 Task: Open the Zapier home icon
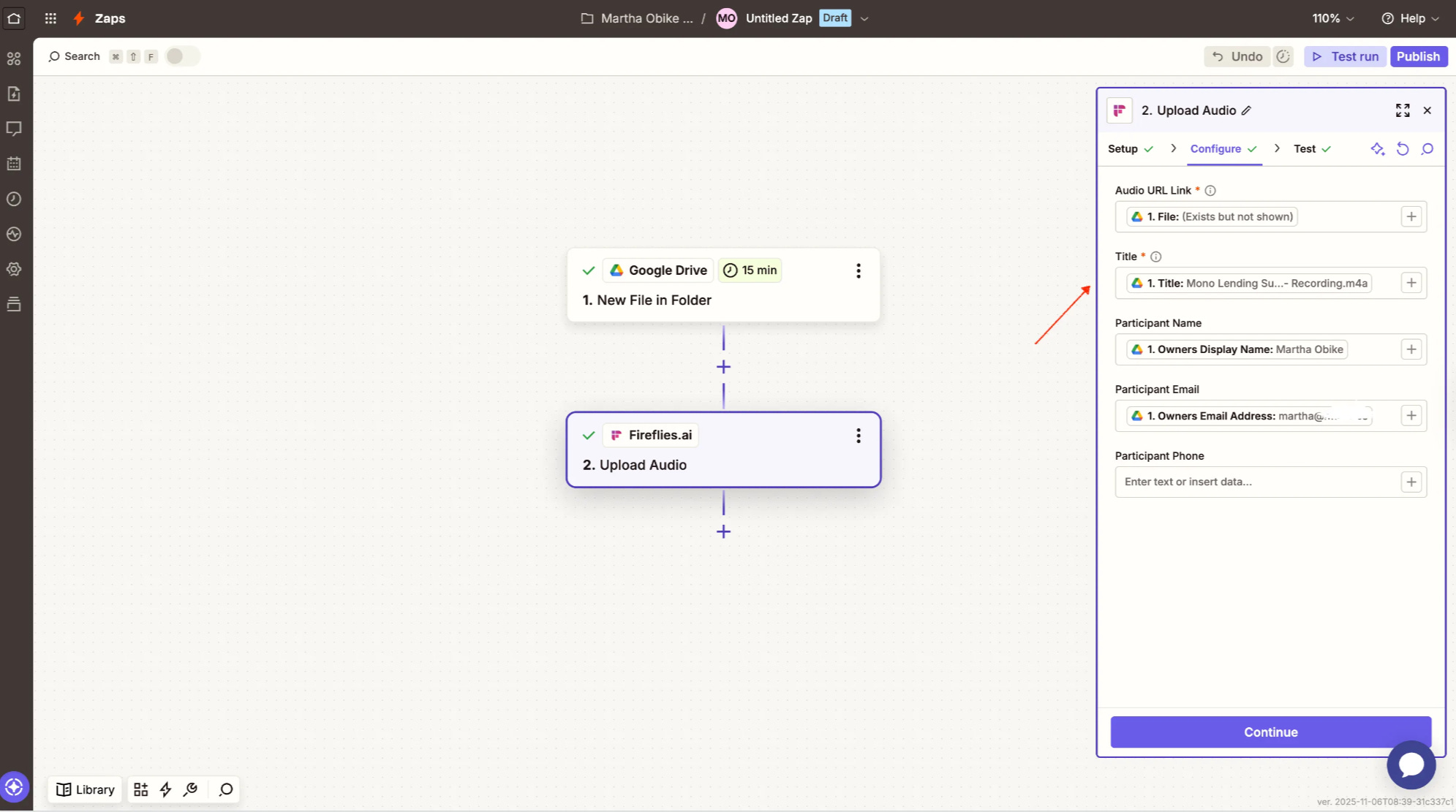click(14, 18)
